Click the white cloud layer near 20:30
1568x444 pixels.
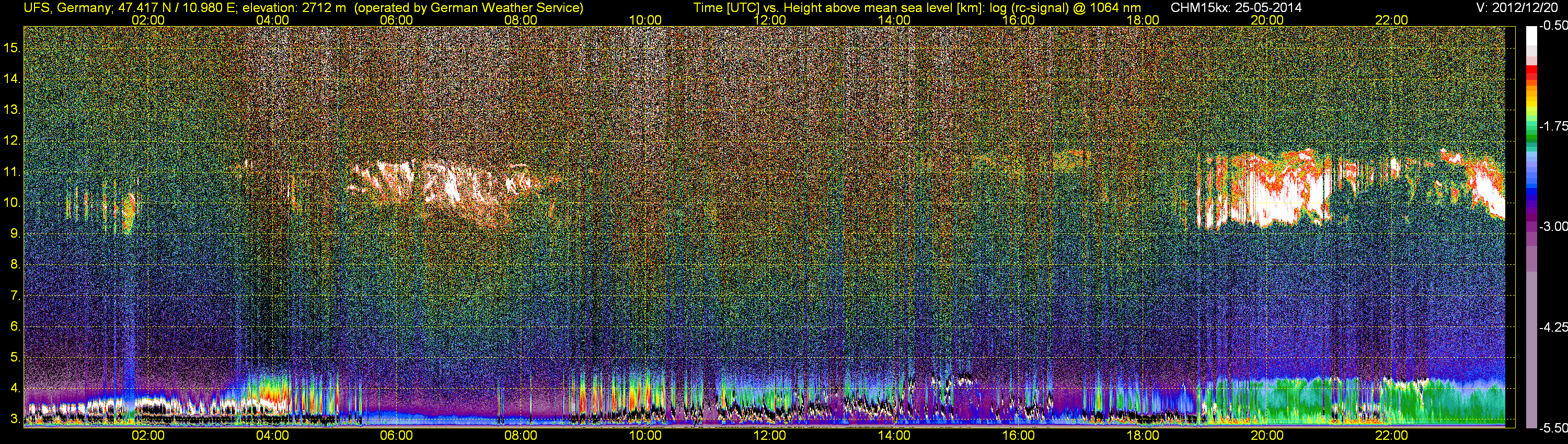[1266, 192]
